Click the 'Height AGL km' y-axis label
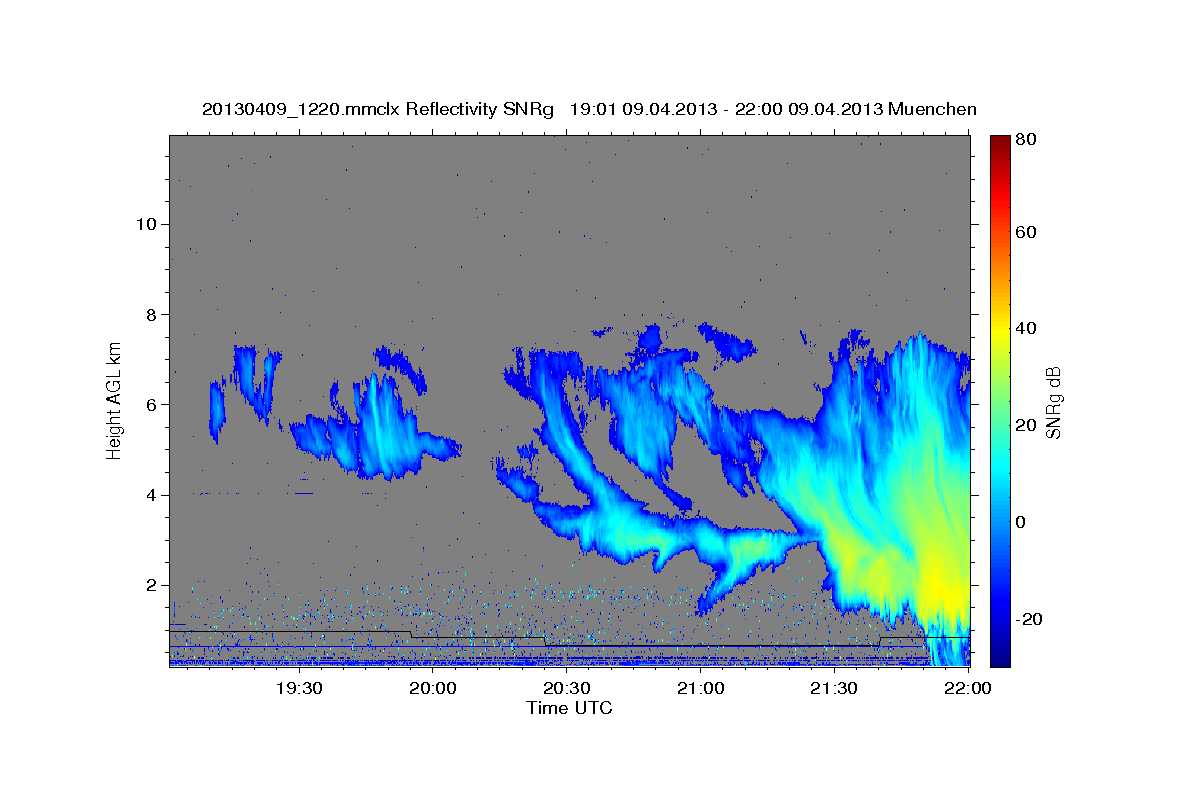Image resolution: width=1200 pixels, height=800 pixels. (x=115, y=399)
